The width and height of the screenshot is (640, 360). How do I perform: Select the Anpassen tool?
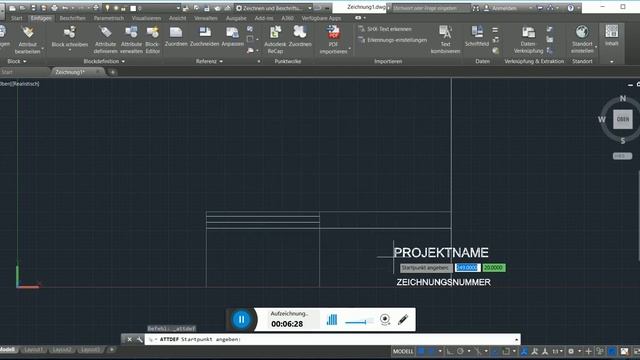(232, 36)
